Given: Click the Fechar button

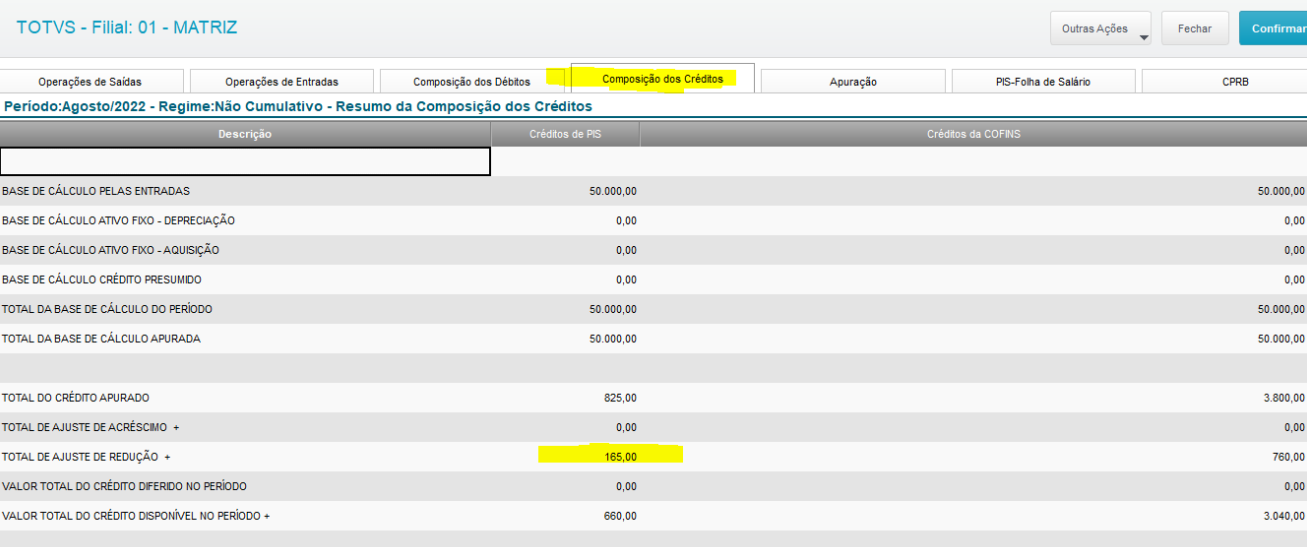Looking at the screenshot, I should (x=1194, y=29).
